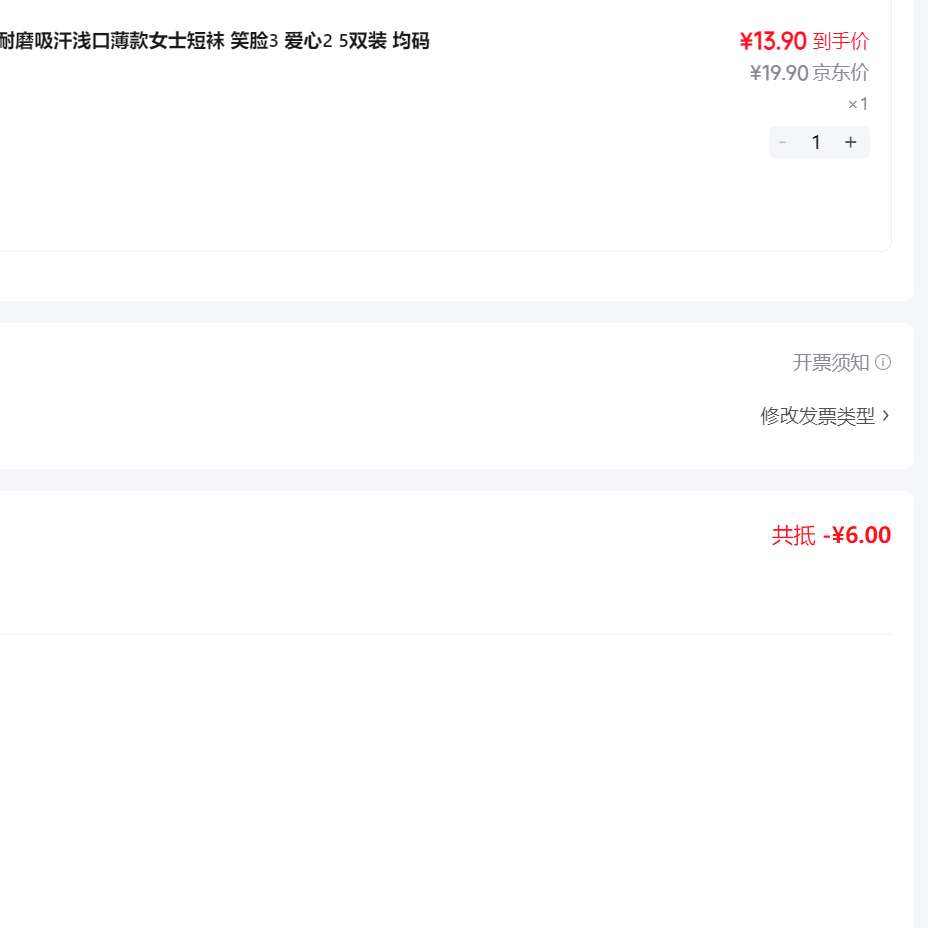Decrease quantity with the minus button
Viewport: 928px width, 928px height.
[x=783, y=142]
